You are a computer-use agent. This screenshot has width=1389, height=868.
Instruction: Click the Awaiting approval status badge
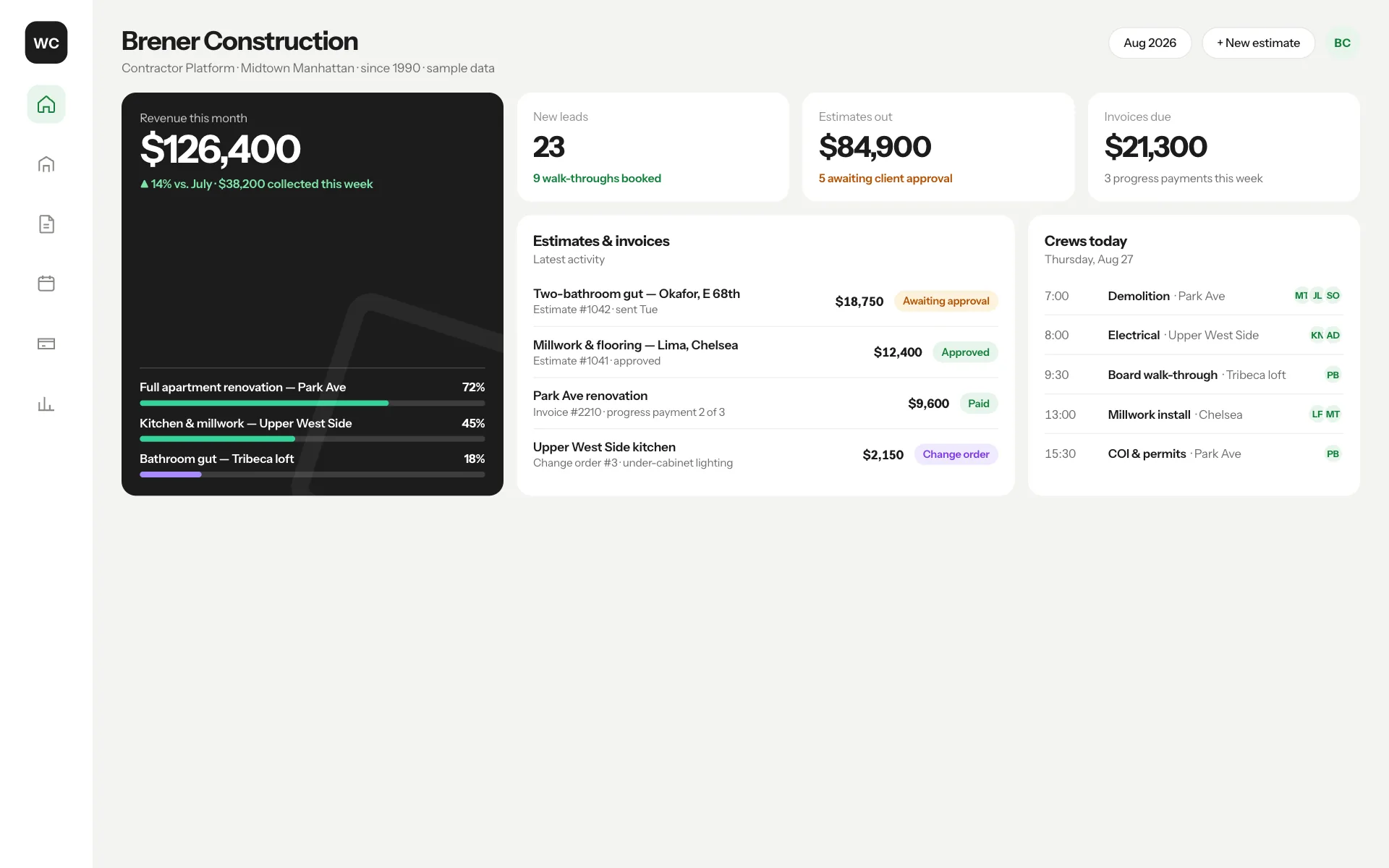coord(946,301)
